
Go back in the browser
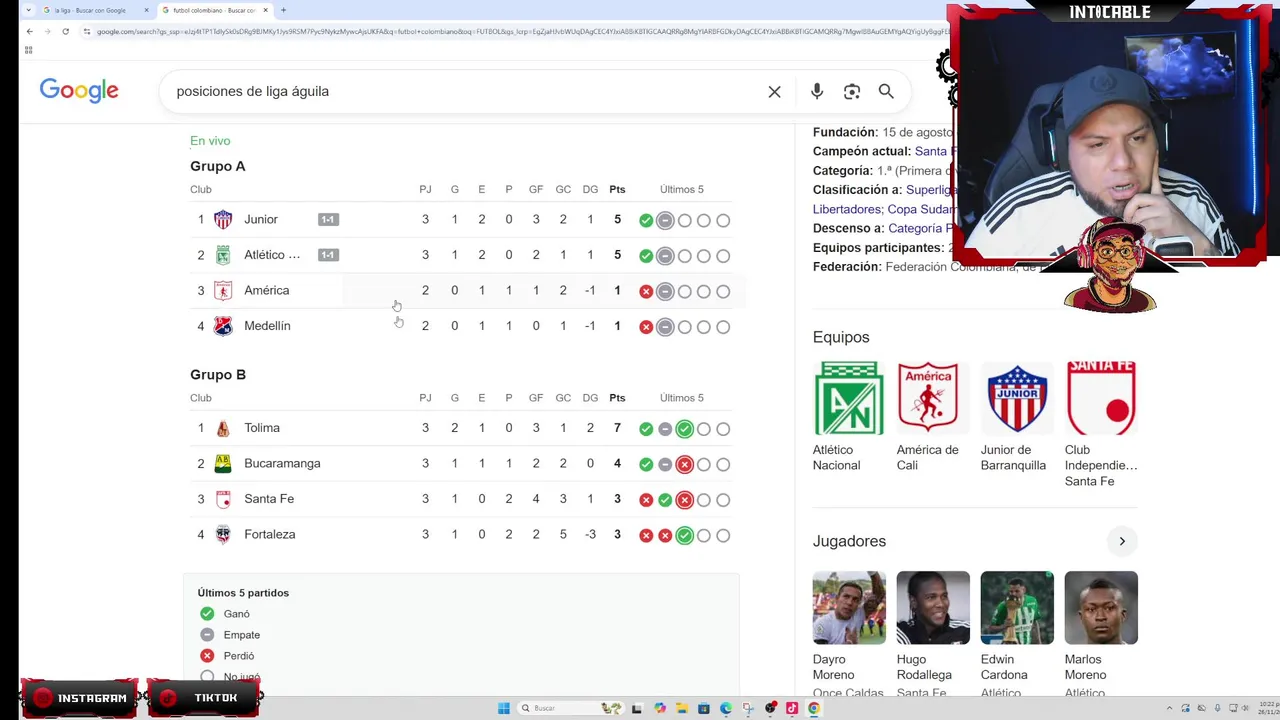[x=29, y=31]
